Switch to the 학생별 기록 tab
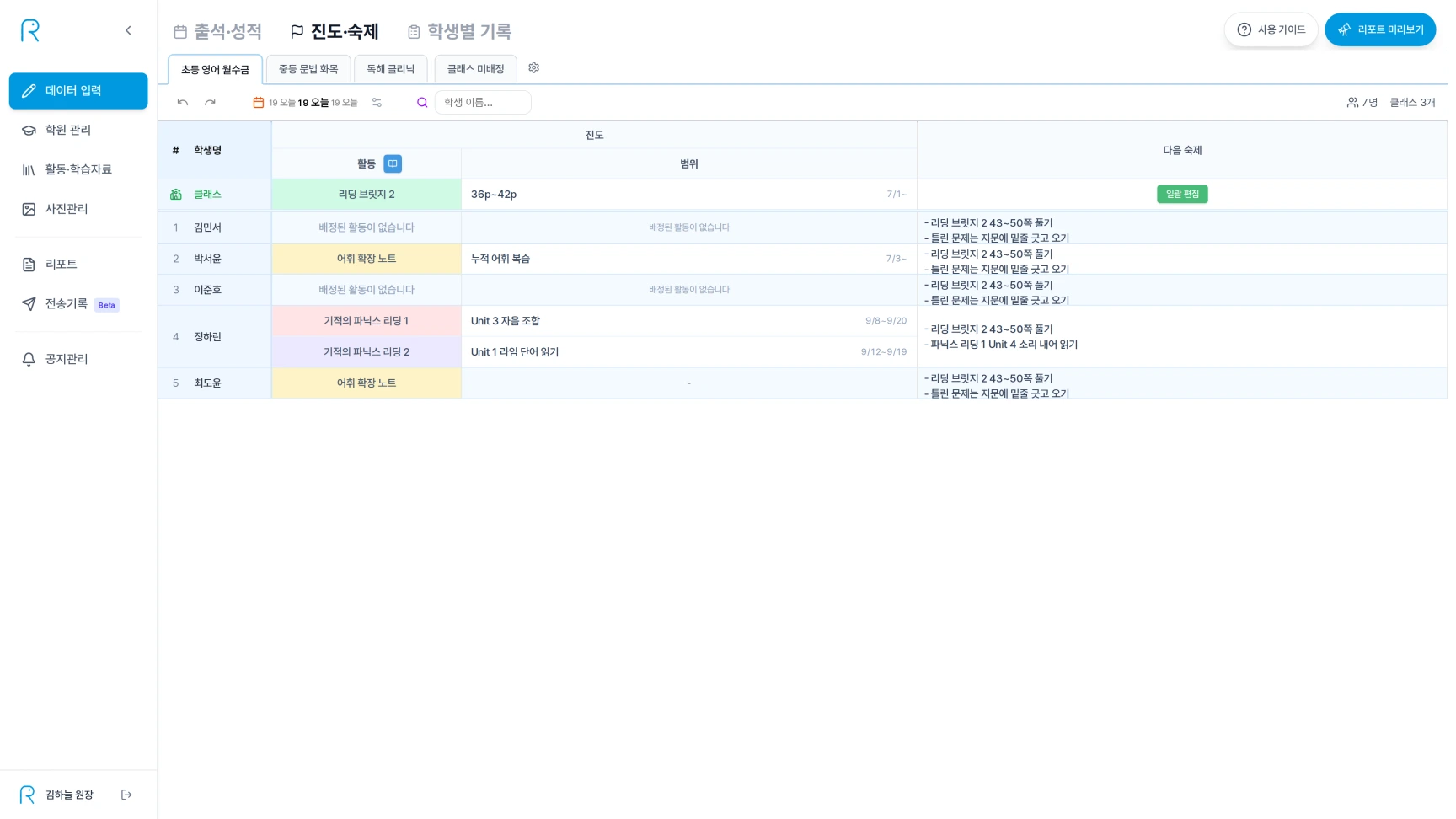 (459, 31)
